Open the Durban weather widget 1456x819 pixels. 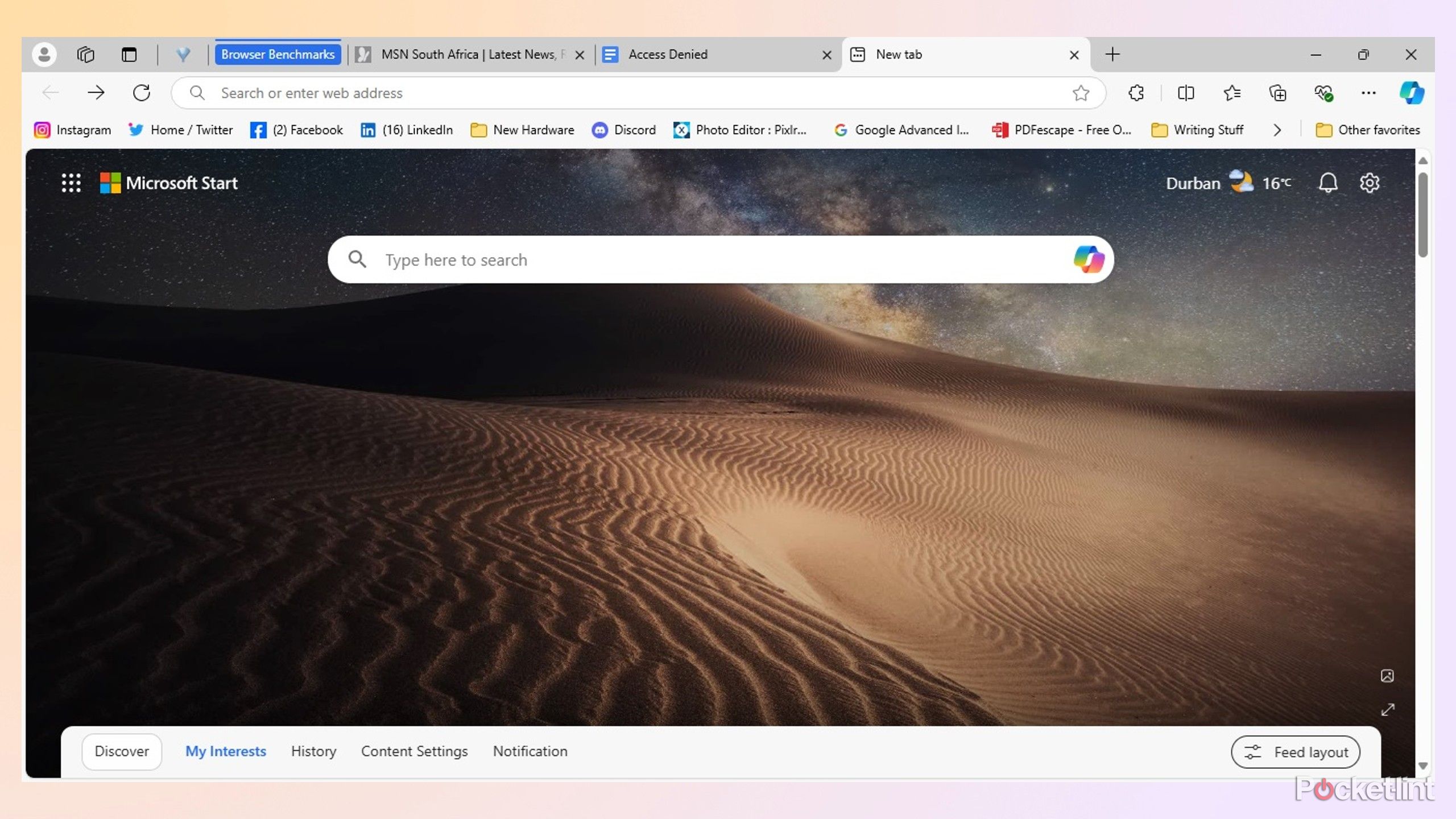(1228, 183)
